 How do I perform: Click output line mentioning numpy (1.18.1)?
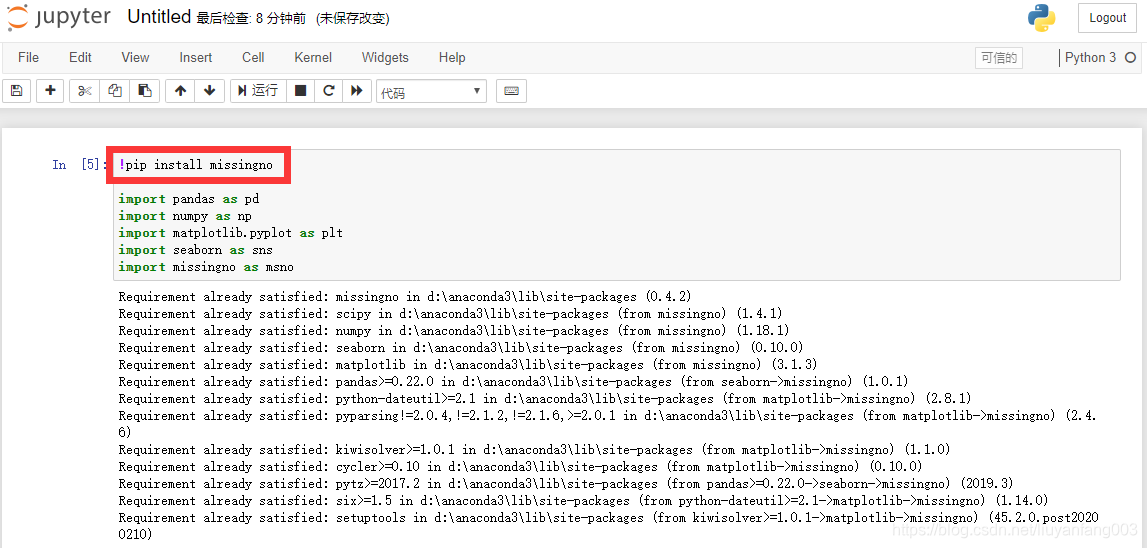point(454,331)
